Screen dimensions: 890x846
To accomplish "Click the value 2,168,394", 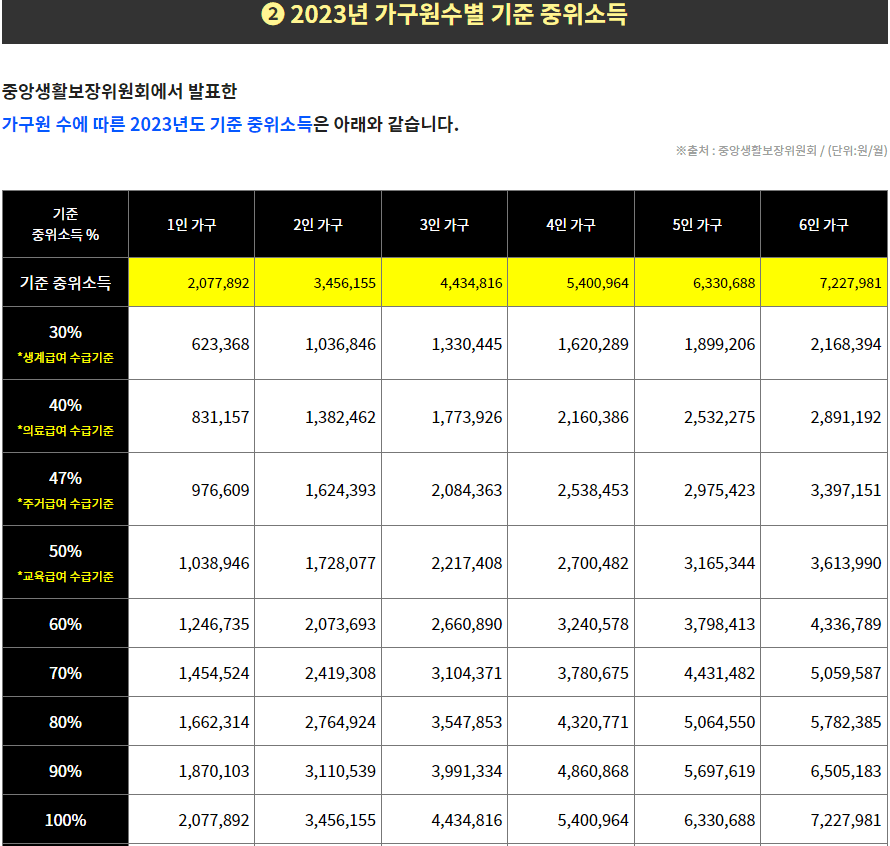I will tap(846, 344).
